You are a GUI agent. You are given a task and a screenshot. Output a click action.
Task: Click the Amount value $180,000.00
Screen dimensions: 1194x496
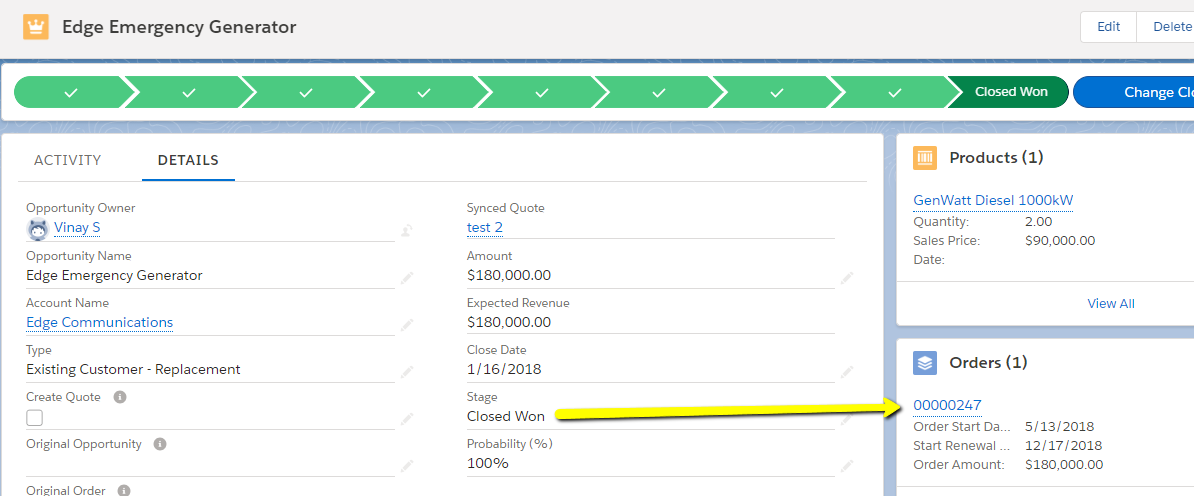[x=509, y=275]
